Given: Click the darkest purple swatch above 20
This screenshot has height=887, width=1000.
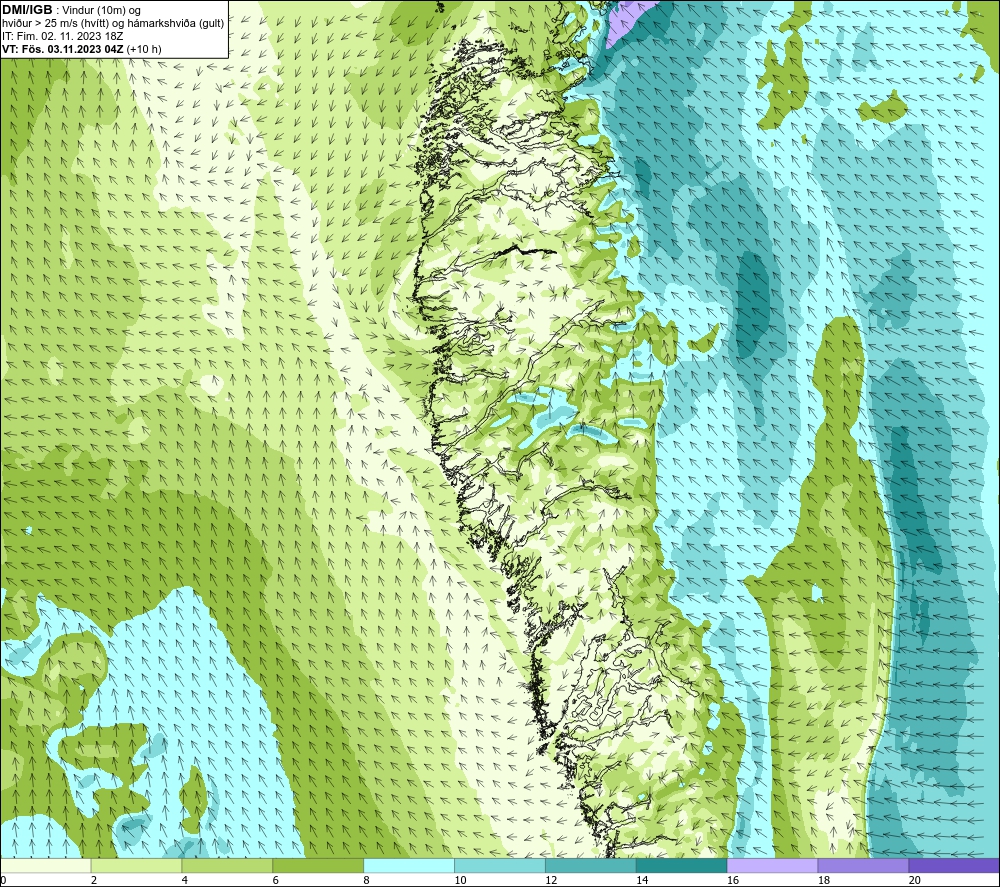Looking at the screenshot, I should (954, 865).
